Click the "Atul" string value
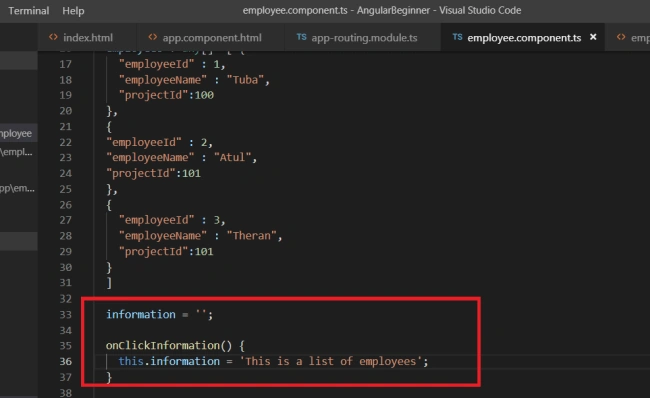Viewport: 650px width, 398px height. tap(233, 158)
